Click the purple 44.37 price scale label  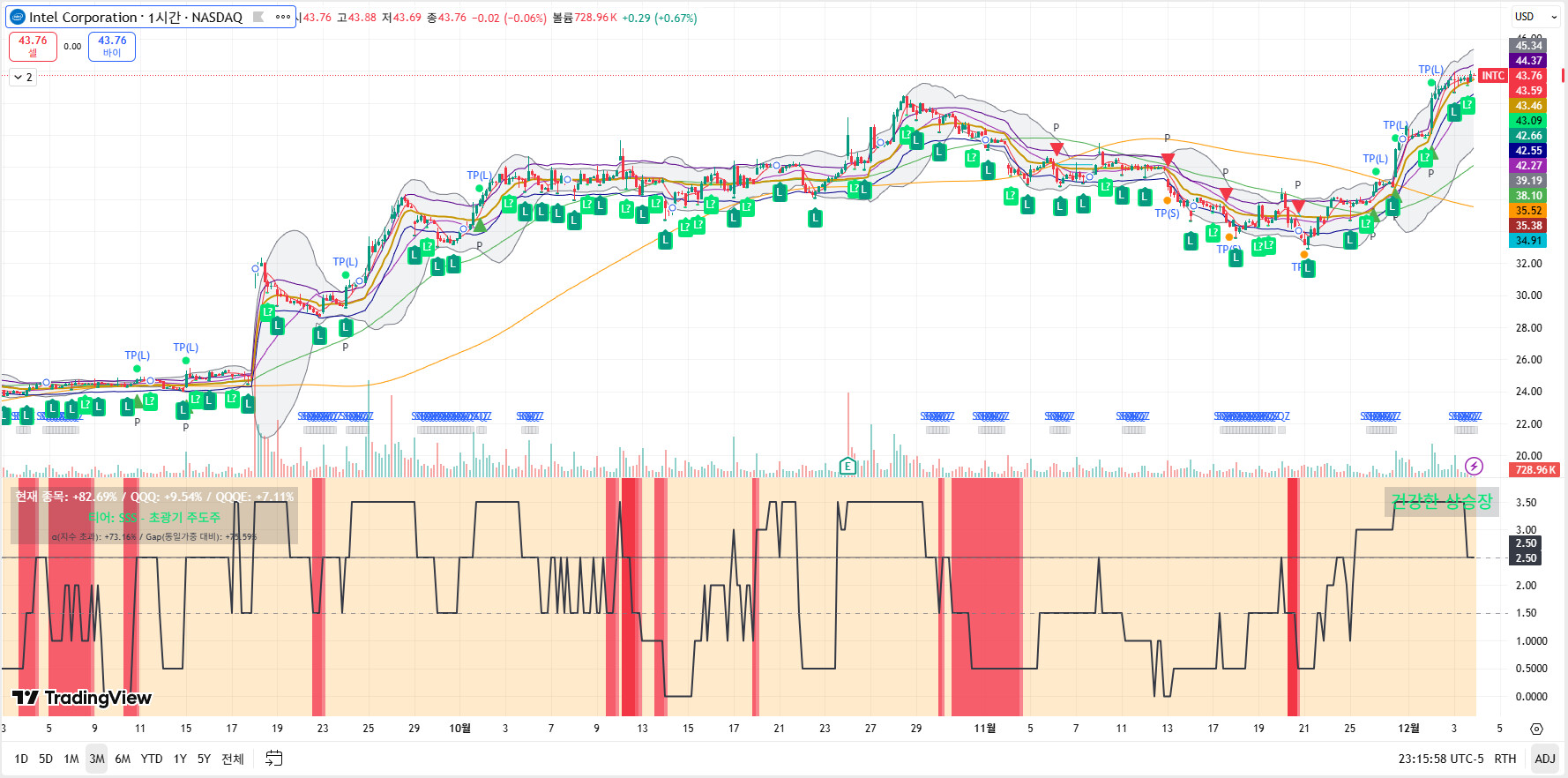tap(1528, 61)
